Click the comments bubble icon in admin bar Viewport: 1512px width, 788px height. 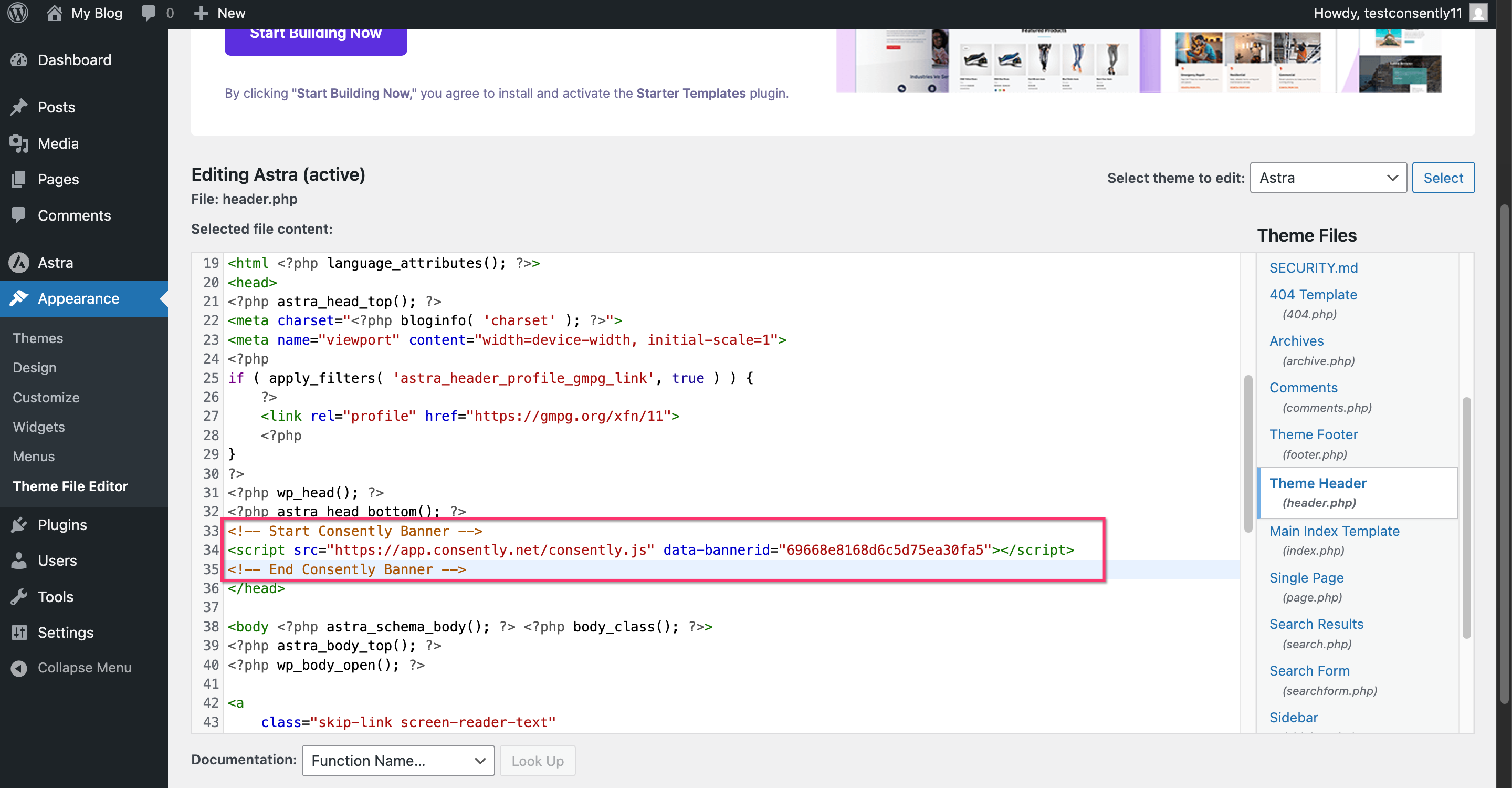pos(149,13)
